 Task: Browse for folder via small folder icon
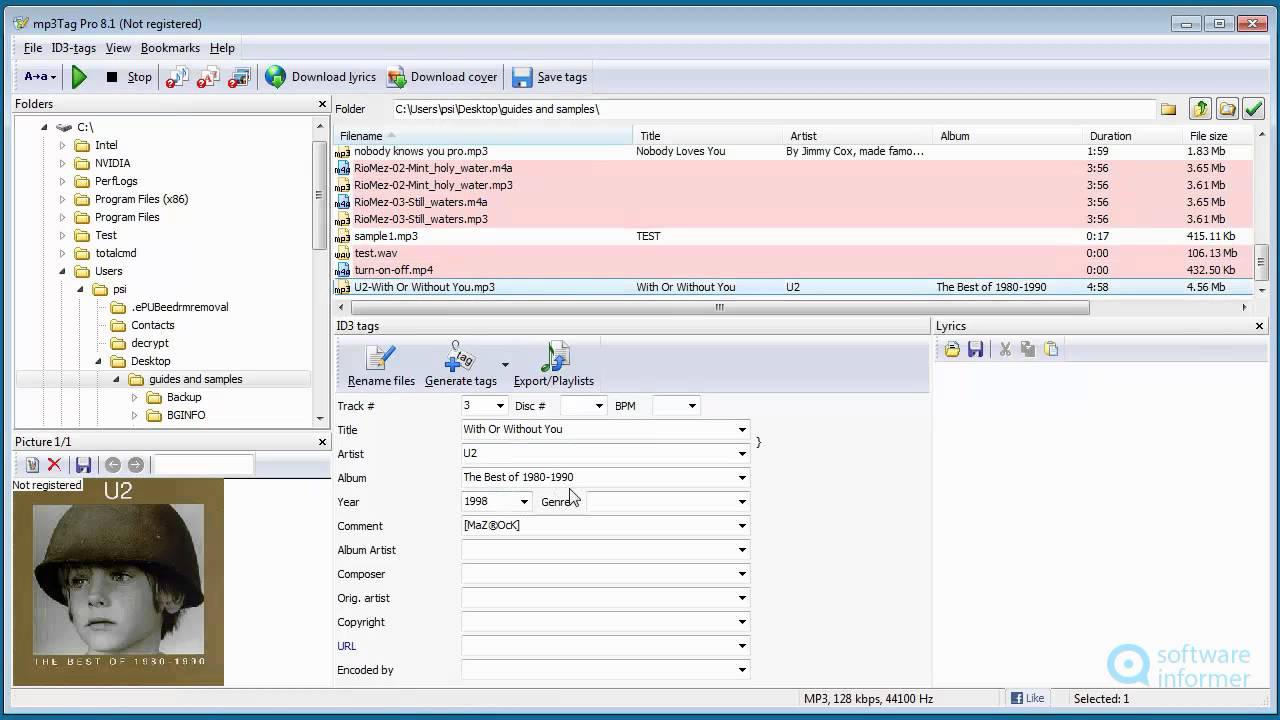(x=1168, y=109)
